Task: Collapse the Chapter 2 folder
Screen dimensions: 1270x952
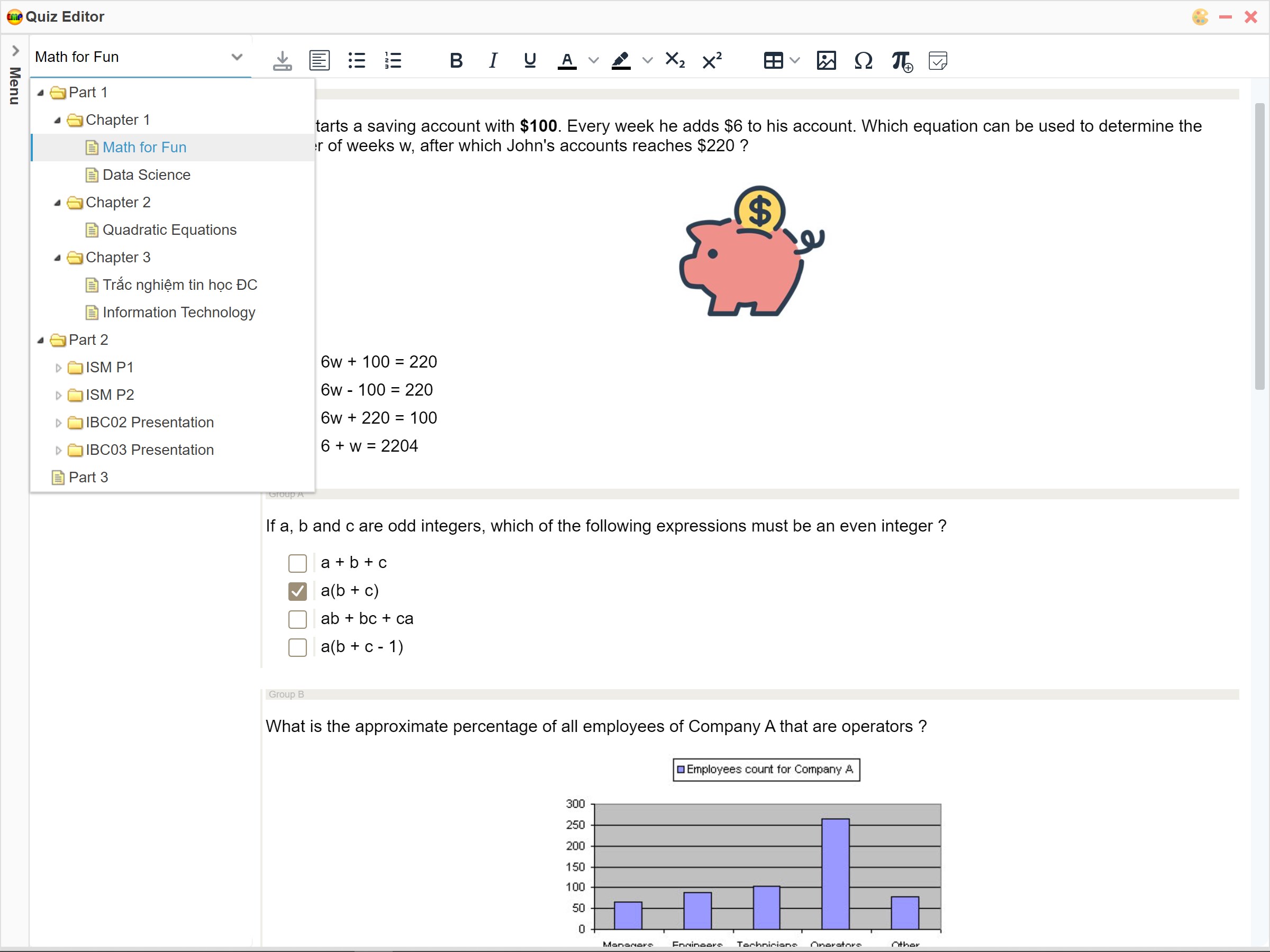Action: [57, 203]
